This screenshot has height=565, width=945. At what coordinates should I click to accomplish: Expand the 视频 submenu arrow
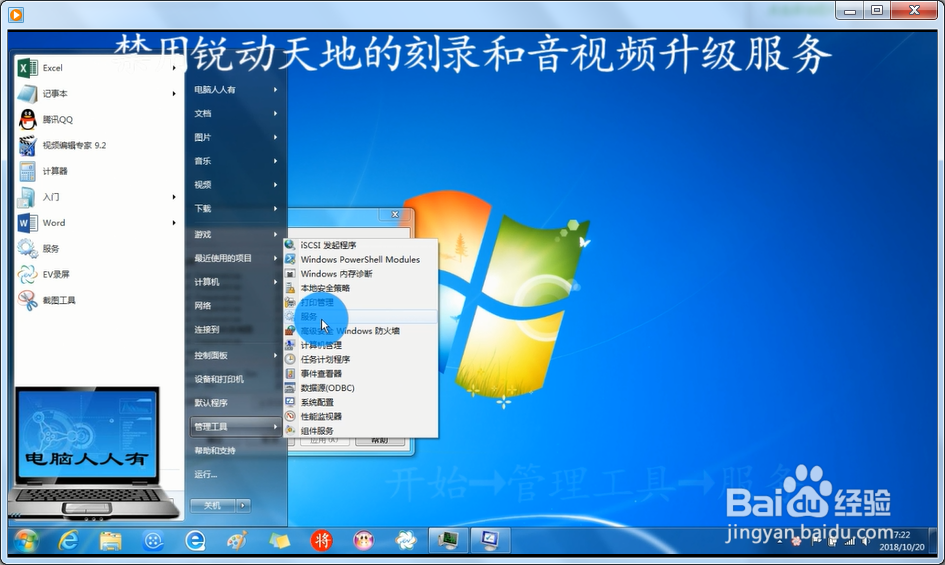275,185
